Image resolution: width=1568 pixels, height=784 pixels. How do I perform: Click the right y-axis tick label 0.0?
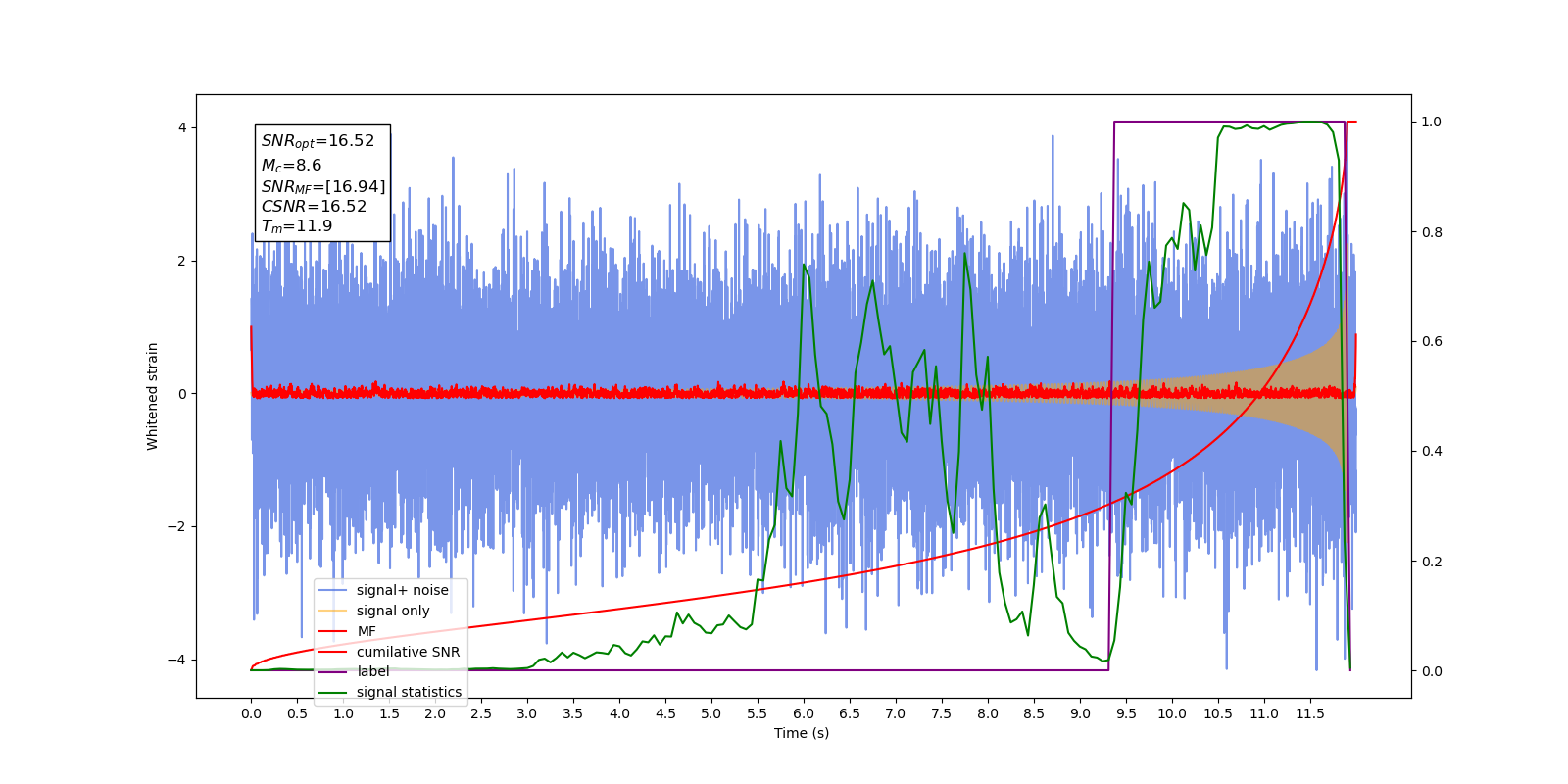click(x=1432, y=671)
